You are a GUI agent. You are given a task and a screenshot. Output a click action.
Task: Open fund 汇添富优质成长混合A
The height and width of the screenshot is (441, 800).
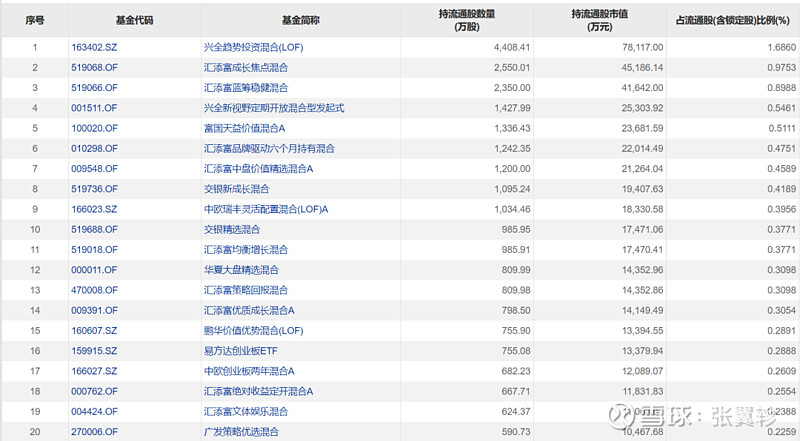[x=249, y=310]
